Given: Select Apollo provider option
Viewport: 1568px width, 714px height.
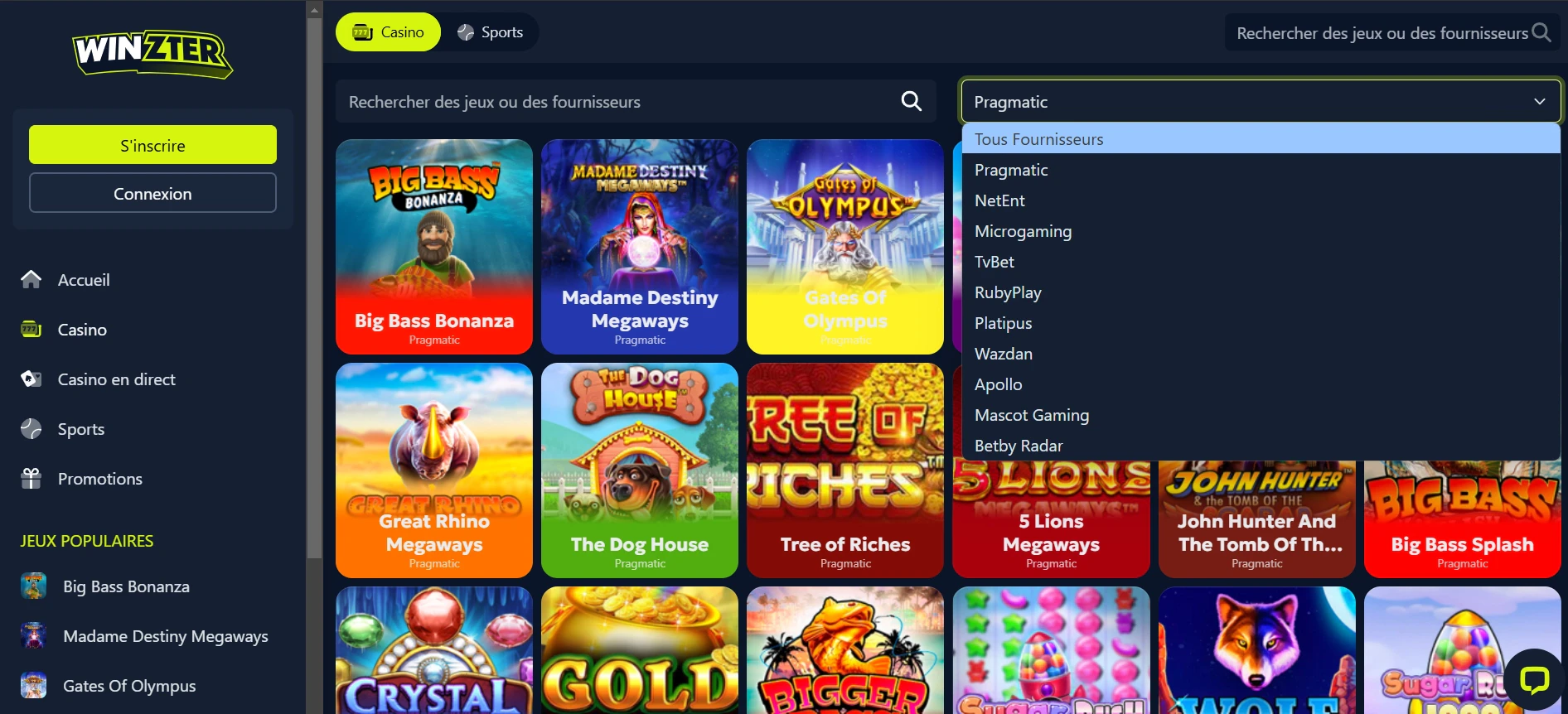Looking at the screenshot, I should (x=1261, y=384).
